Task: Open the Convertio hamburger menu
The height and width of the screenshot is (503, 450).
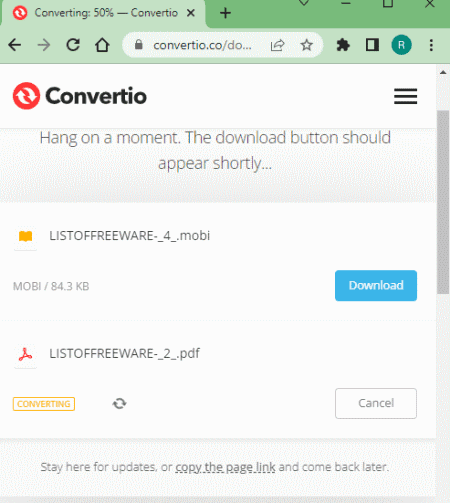Action: [x=405, y=96]
